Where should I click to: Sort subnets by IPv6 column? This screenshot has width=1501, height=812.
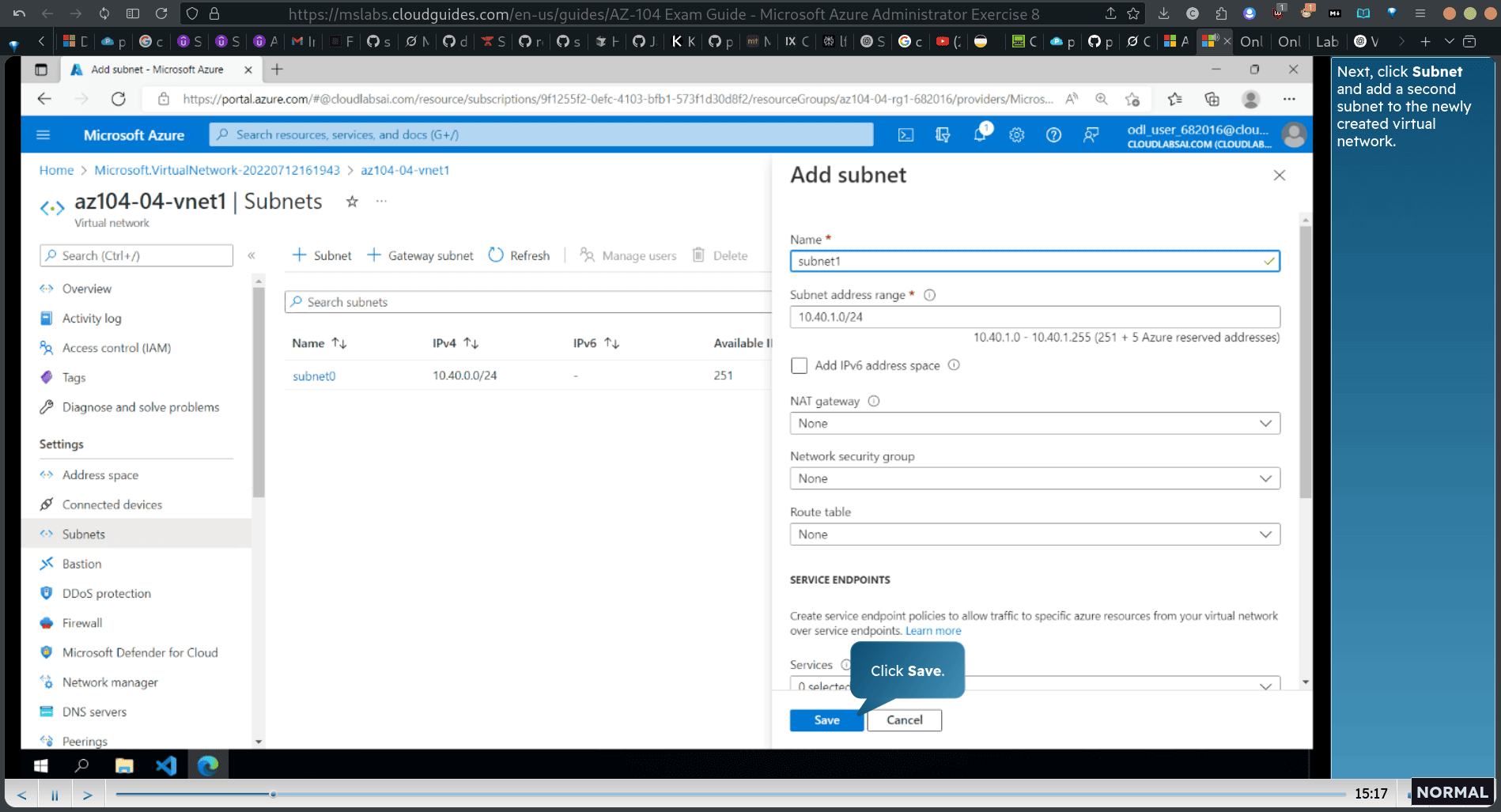(x=596, y=343)
